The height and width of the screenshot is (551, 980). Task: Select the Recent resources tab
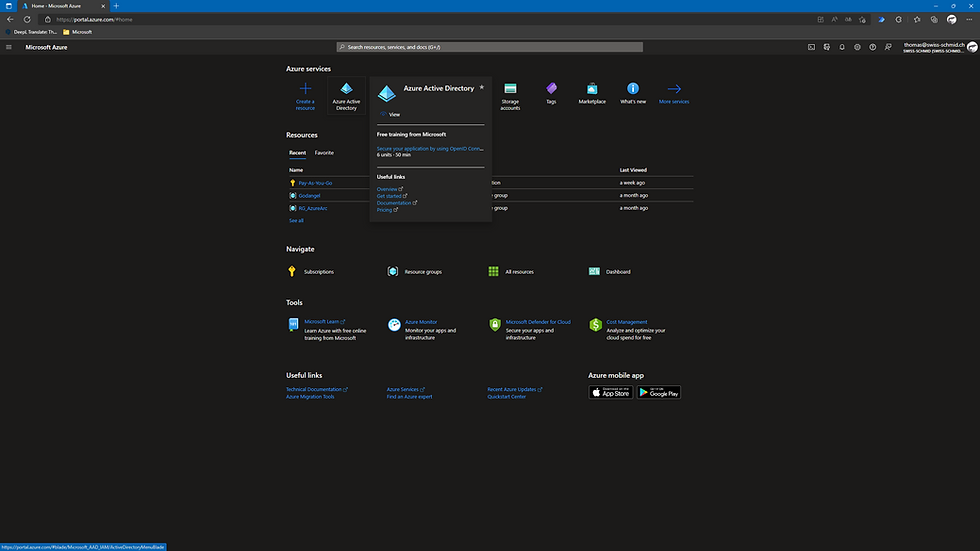pyautogui.click(x=298, y=152)
